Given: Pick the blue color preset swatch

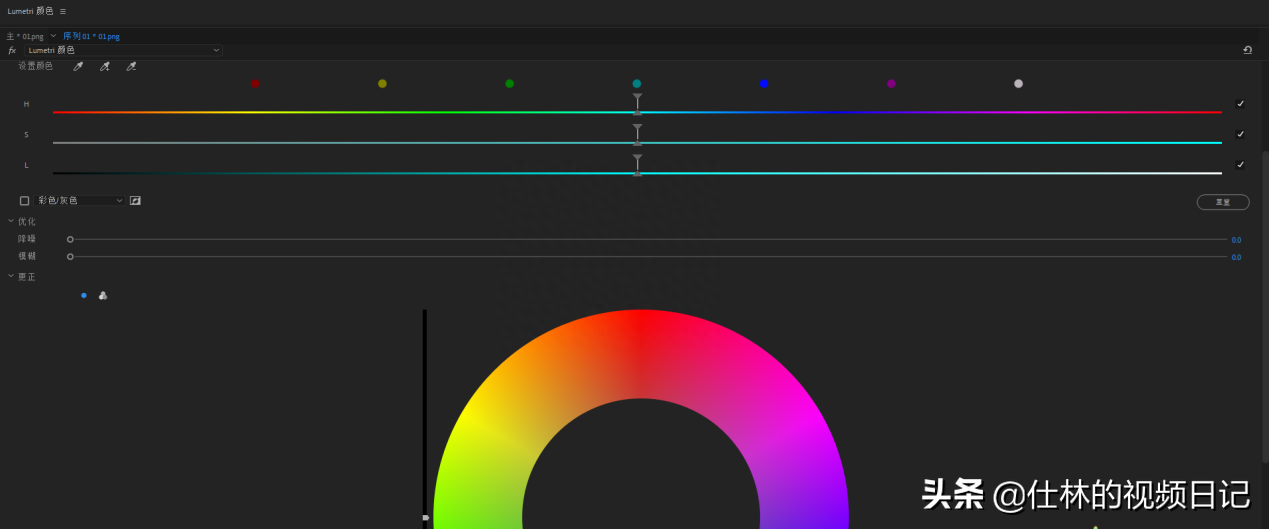Looking at the screenshot, I should click(x=764, y=84).
